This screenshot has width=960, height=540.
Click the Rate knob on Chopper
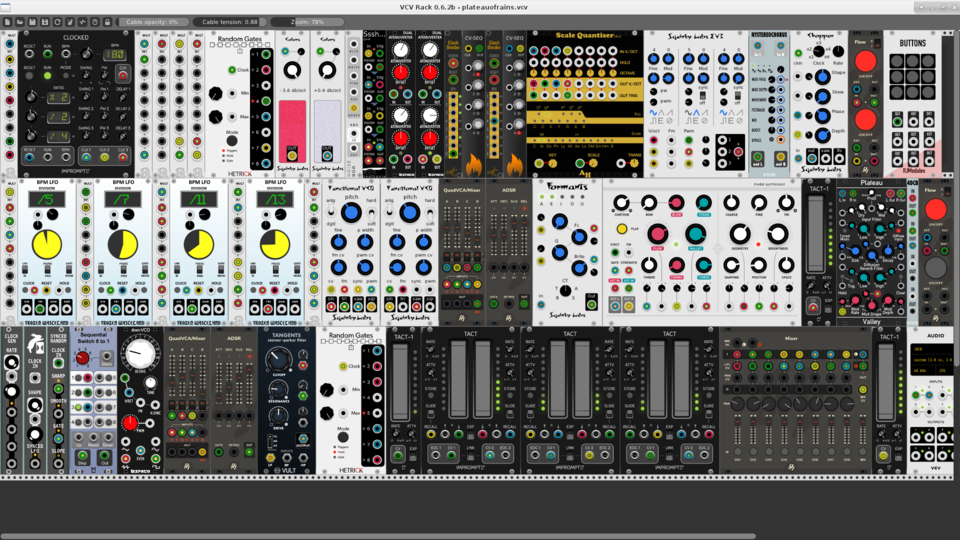tap(838, 52)
